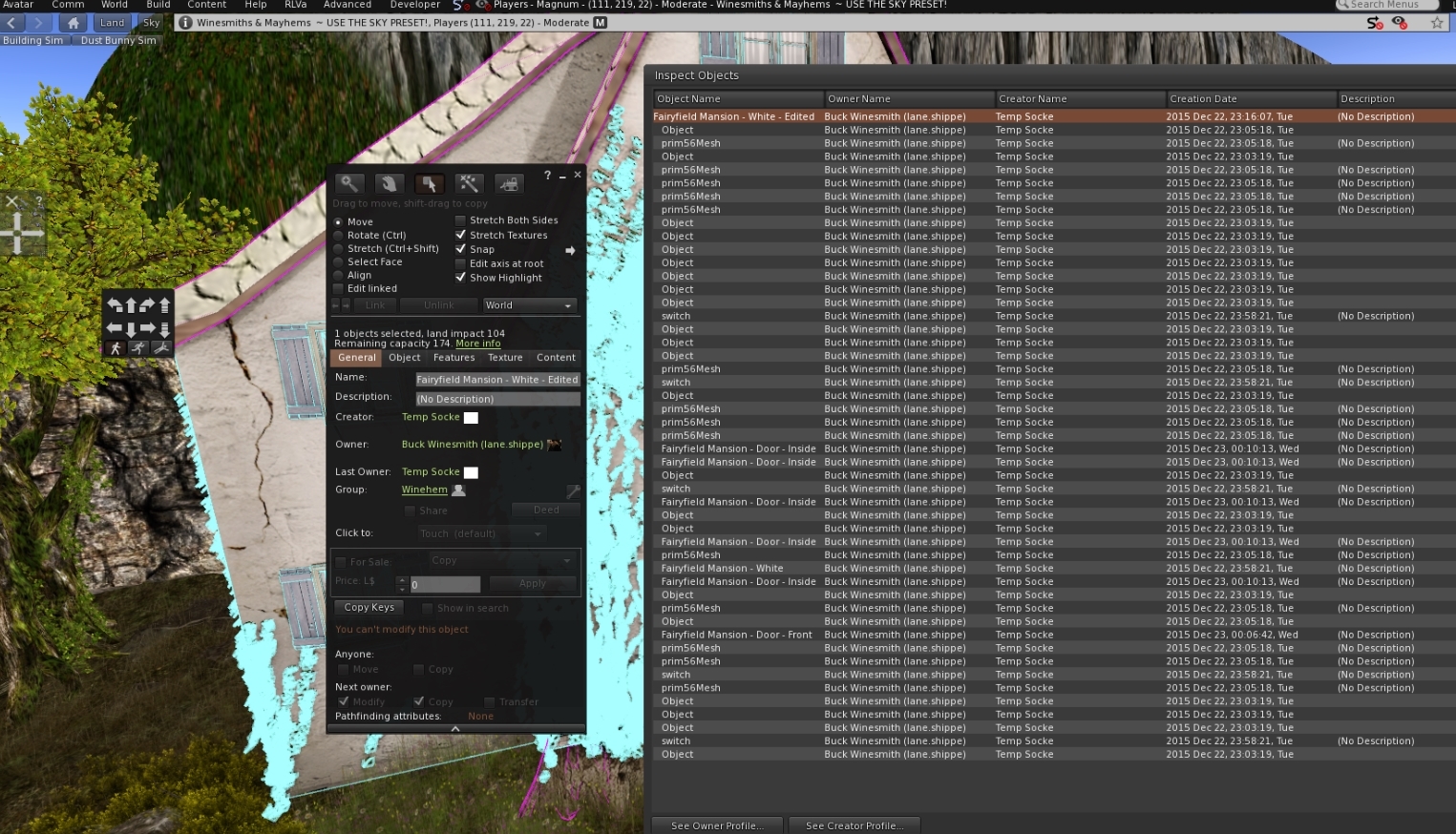Viewport: 1456px width, 834px height.
Task: Sort by the Creation Date column header
Action: (1251, 99)
